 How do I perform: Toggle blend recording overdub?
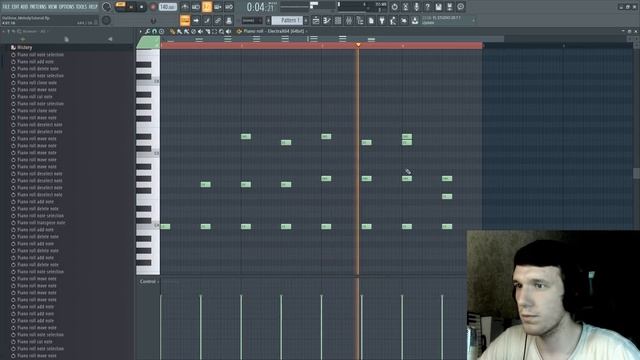pos(218,7)
